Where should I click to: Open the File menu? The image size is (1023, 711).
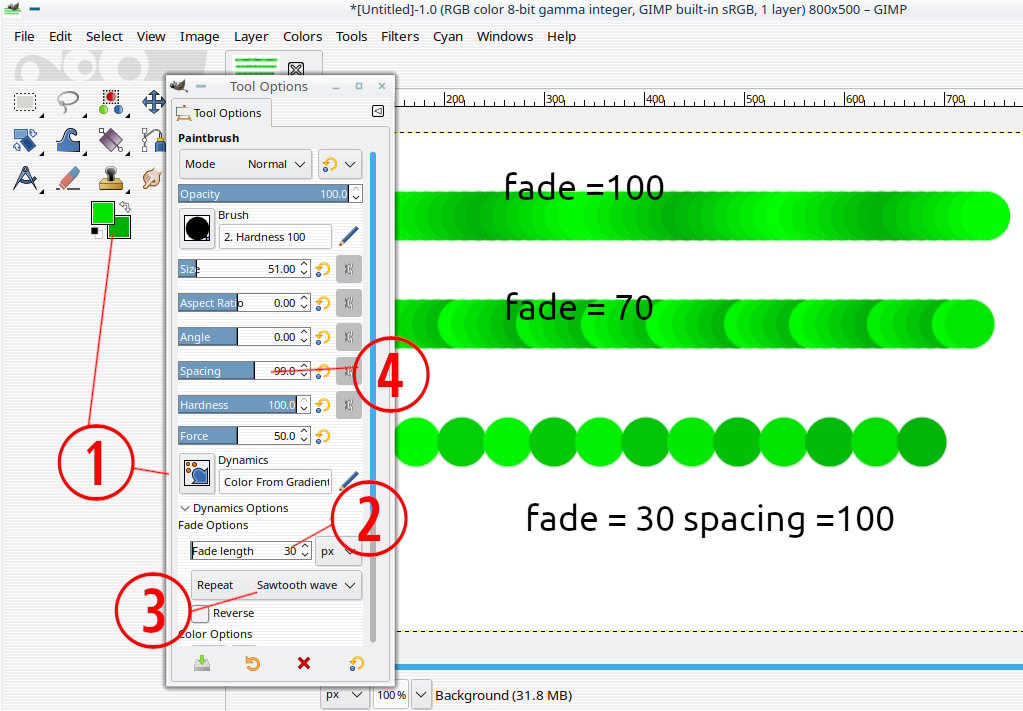click(x=24, y=37)
